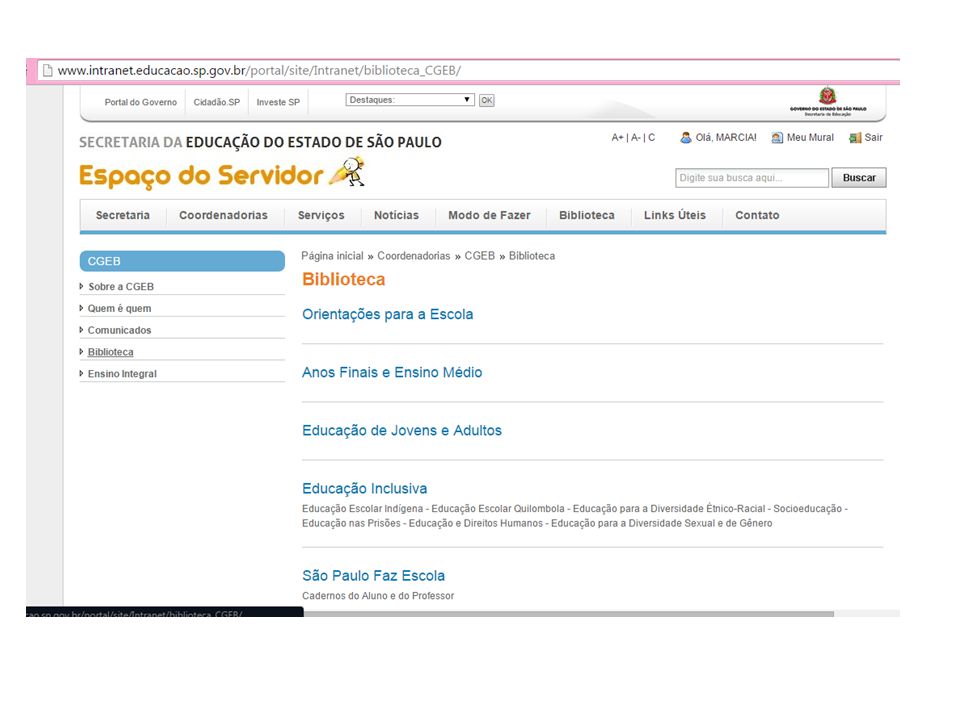Screen dimensions: 960x720
Task: Open Quem é quem in the sidebar
Action: (x=119, y=309)
